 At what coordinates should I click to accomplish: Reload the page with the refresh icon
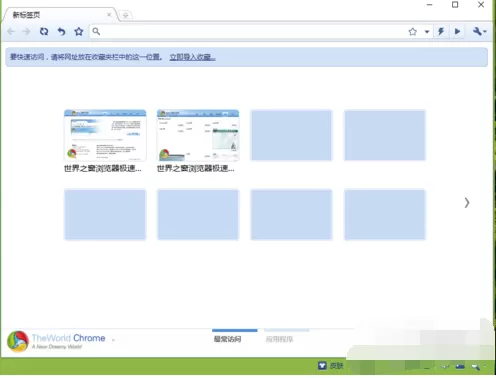44,31
